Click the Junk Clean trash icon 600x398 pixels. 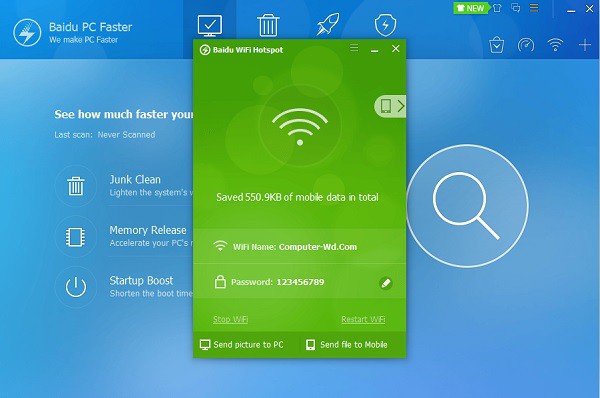coord(76,186)
